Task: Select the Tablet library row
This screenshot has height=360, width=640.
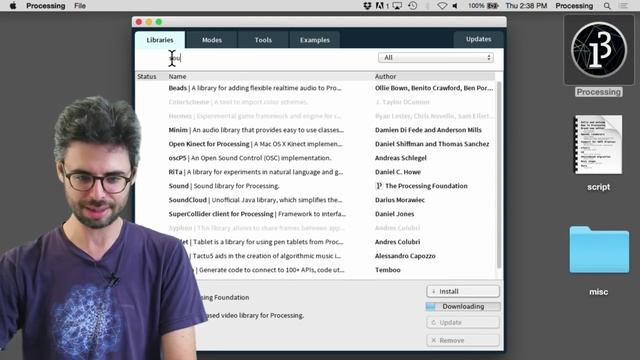Action: 315,242
